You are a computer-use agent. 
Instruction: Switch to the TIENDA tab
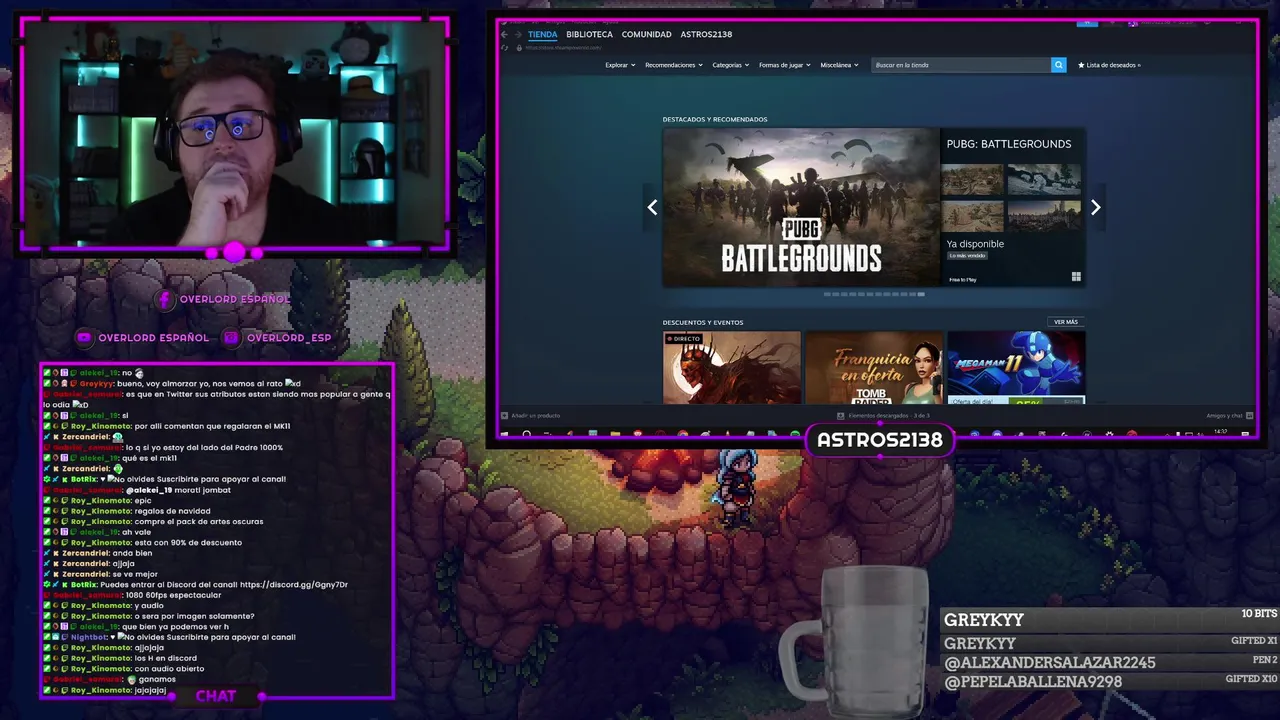[543, 34]
